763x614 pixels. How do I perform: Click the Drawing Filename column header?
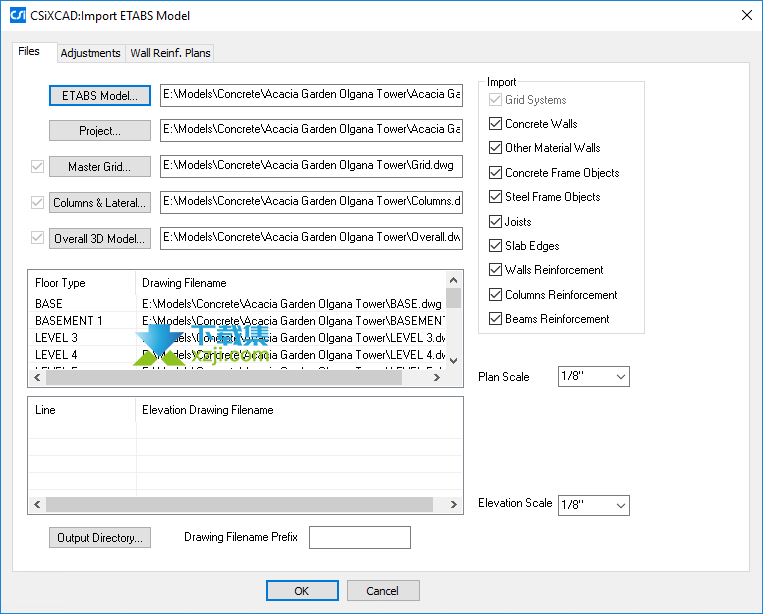click(x=291, y=283)
